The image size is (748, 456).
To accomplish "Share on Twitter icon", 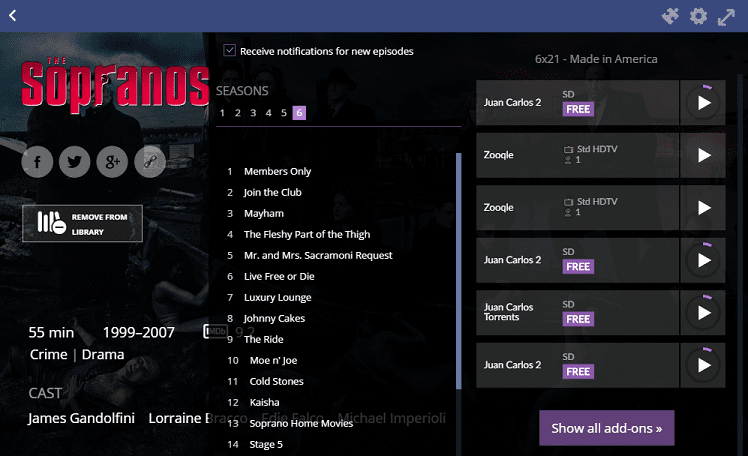I will pos(74,162).
